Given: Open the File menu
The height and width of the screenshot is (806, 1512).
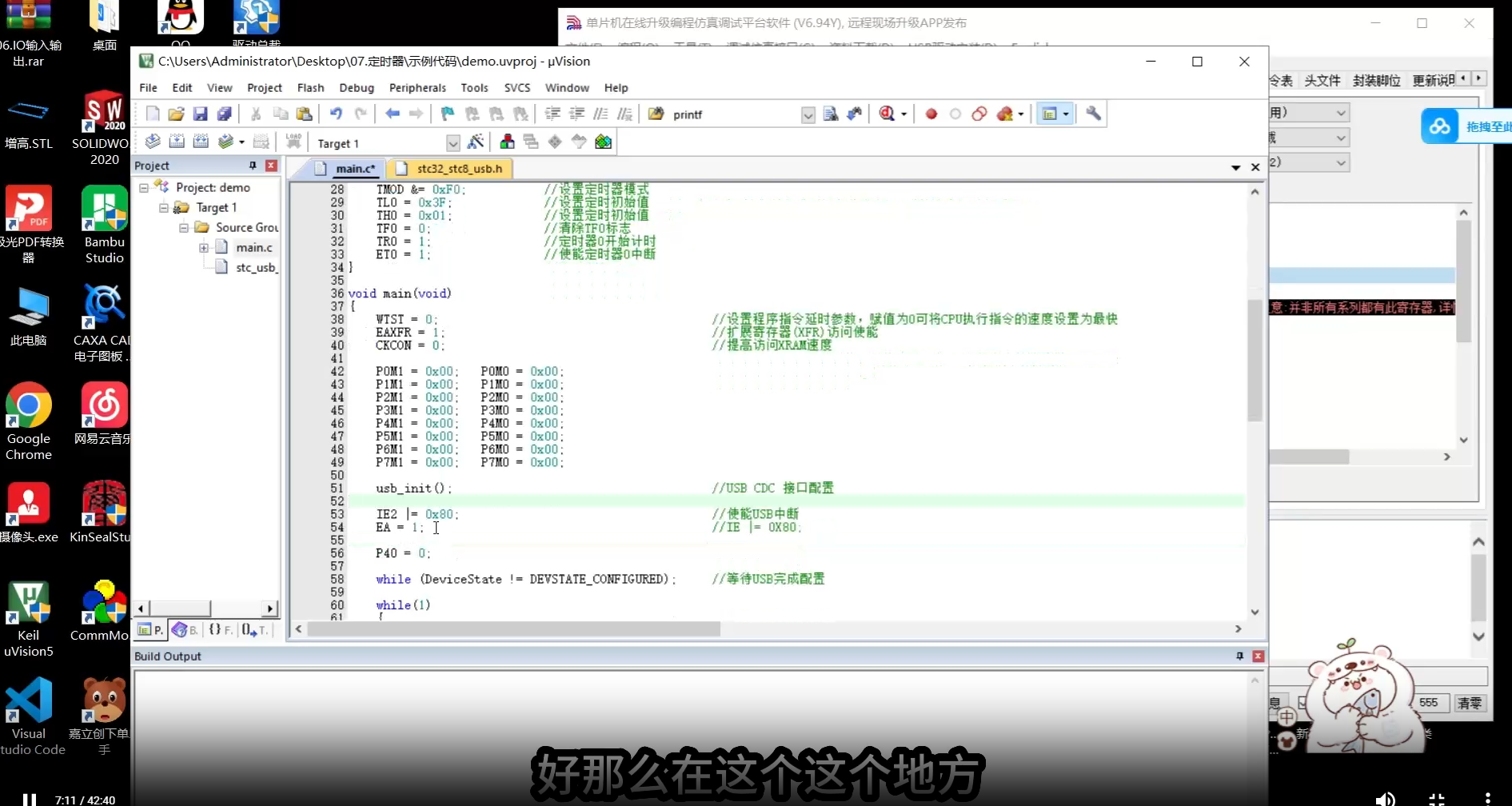Looking at the screenshot, I should coord(148,88).
